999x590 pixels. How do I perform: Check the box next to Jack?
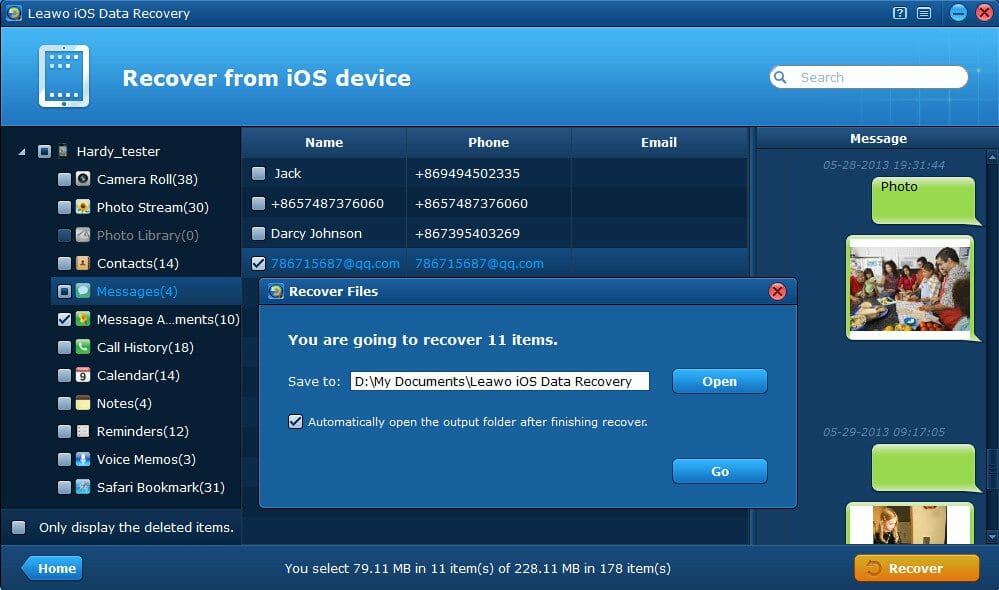pyautogui.click(x=259, y=174)
